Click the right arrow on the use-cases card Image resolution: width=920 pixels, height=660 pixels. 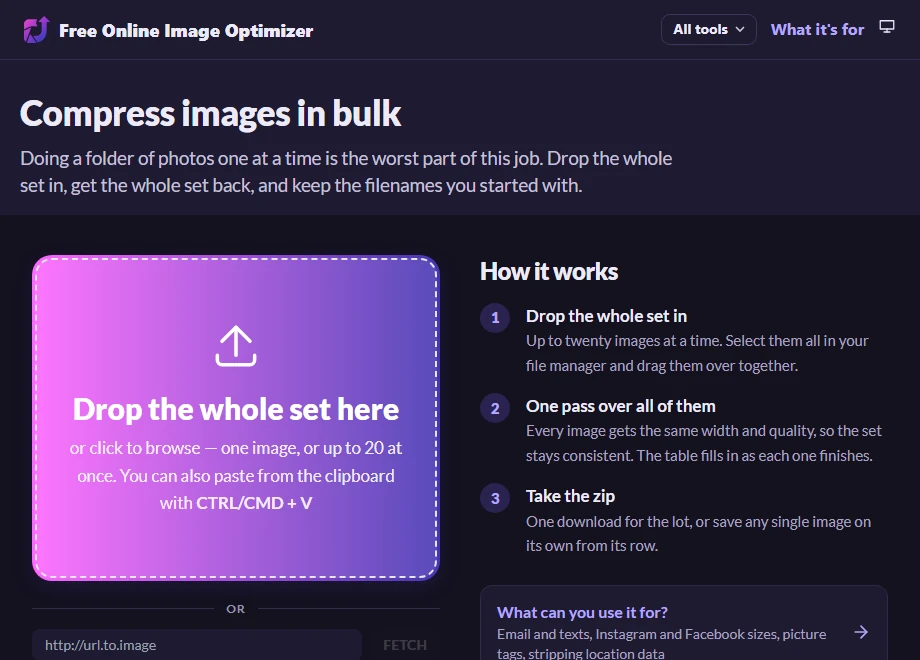[861, 632]
